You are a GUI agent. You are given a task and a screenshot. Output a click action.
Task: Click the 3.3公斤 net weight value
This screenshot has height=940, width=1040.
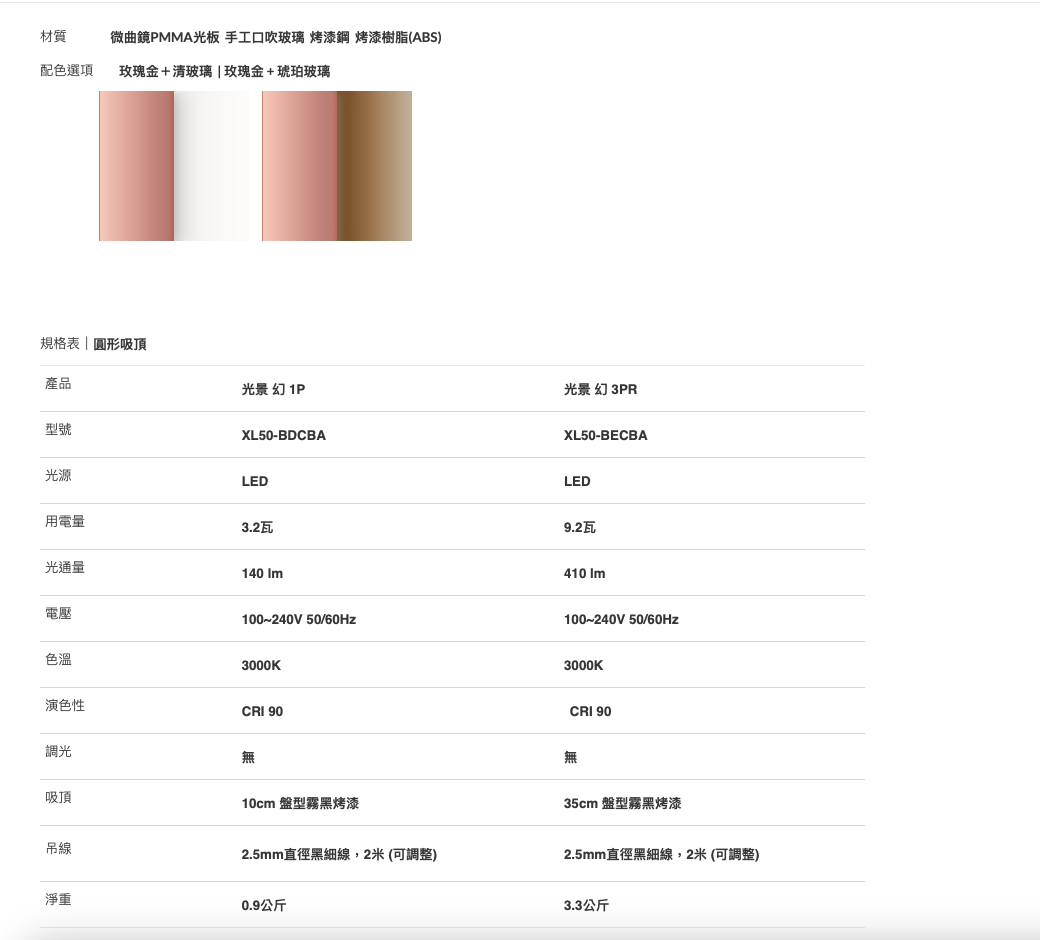tap(586, 906)
